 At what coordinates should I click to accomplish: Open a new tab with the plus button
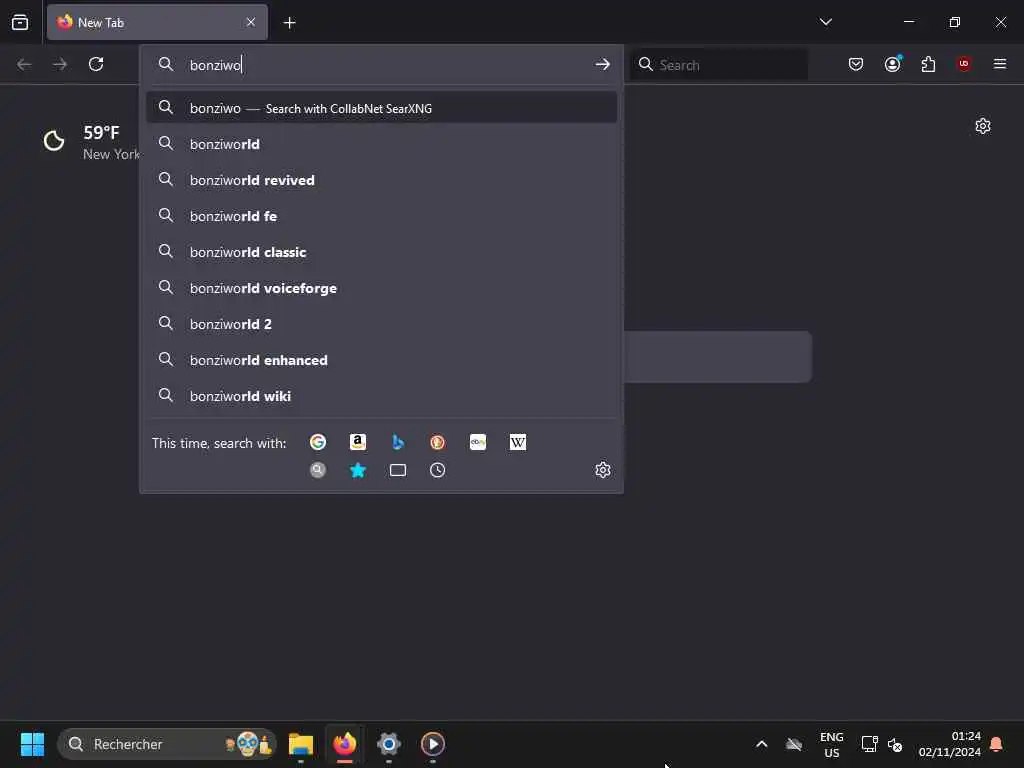click(290, 23)
